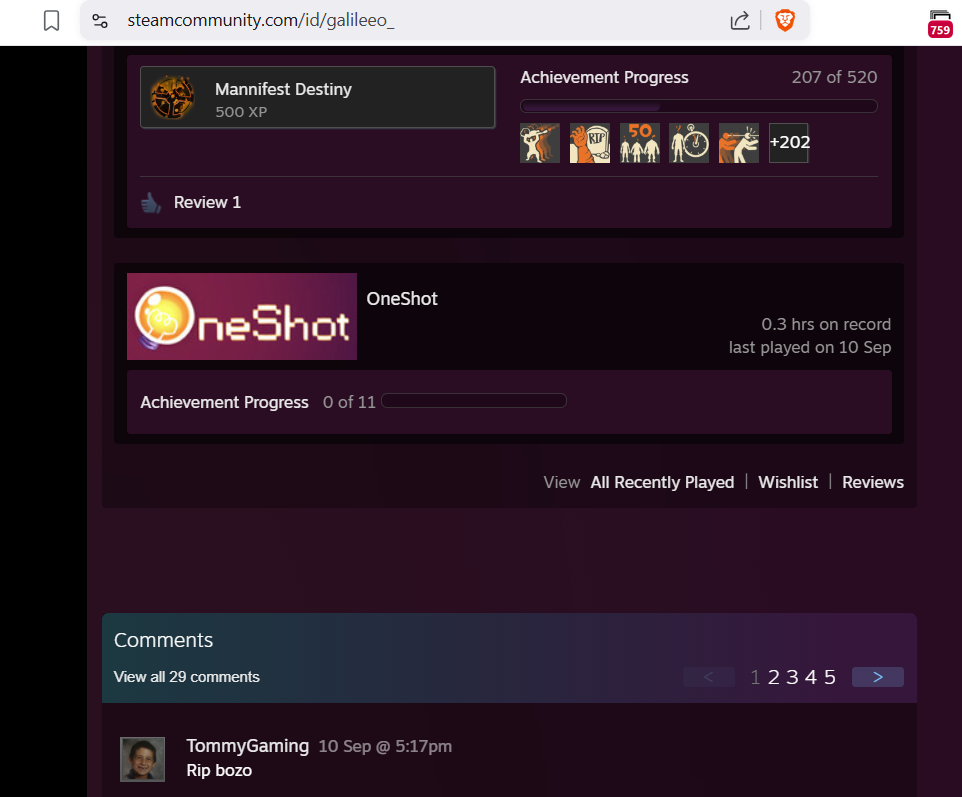Click the Mannifest Destiny 500 XP badge text
Screen dimensions: 962x797
pos(283,99)
